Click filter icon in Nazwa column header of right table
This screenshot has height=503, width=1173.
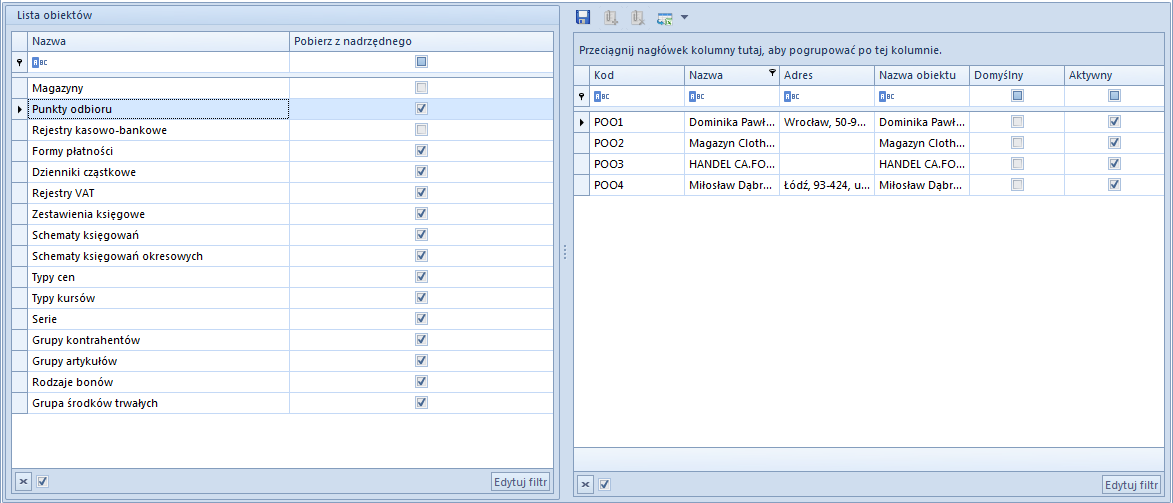(772, 73)
